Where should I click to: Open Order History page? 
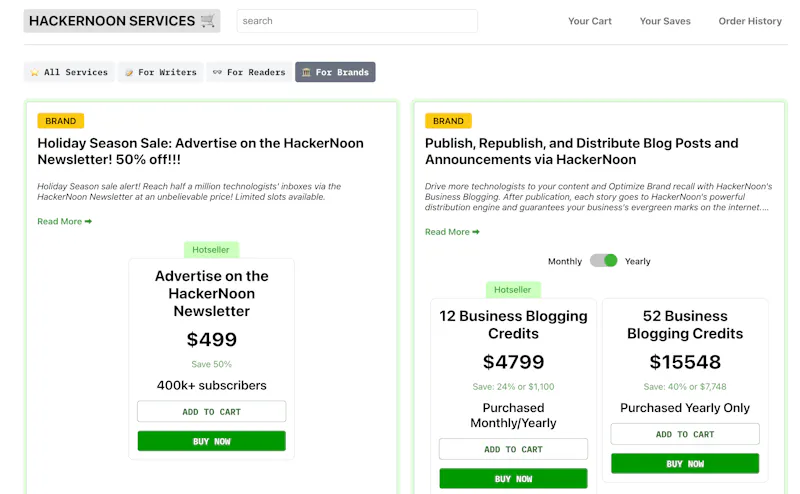750,21
